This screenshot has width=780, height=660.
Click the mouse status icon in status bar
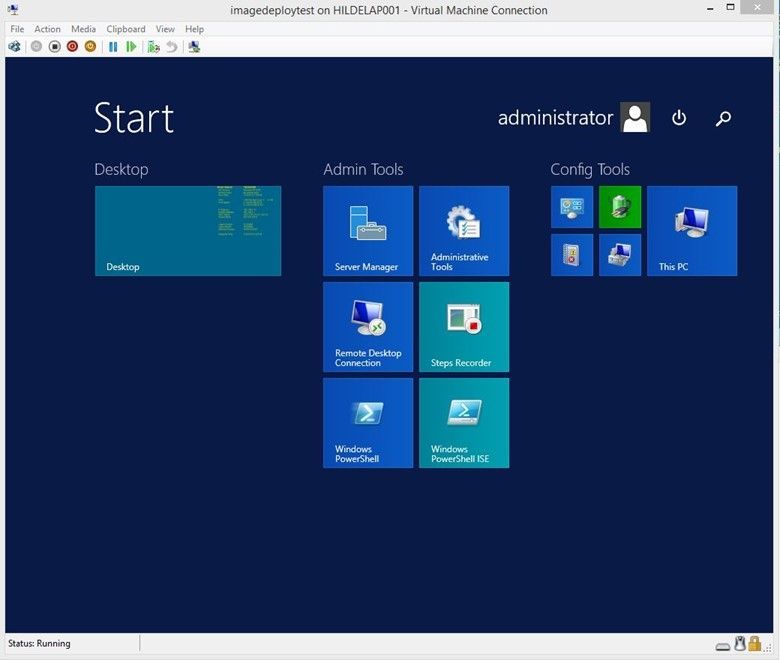(740, 644)
